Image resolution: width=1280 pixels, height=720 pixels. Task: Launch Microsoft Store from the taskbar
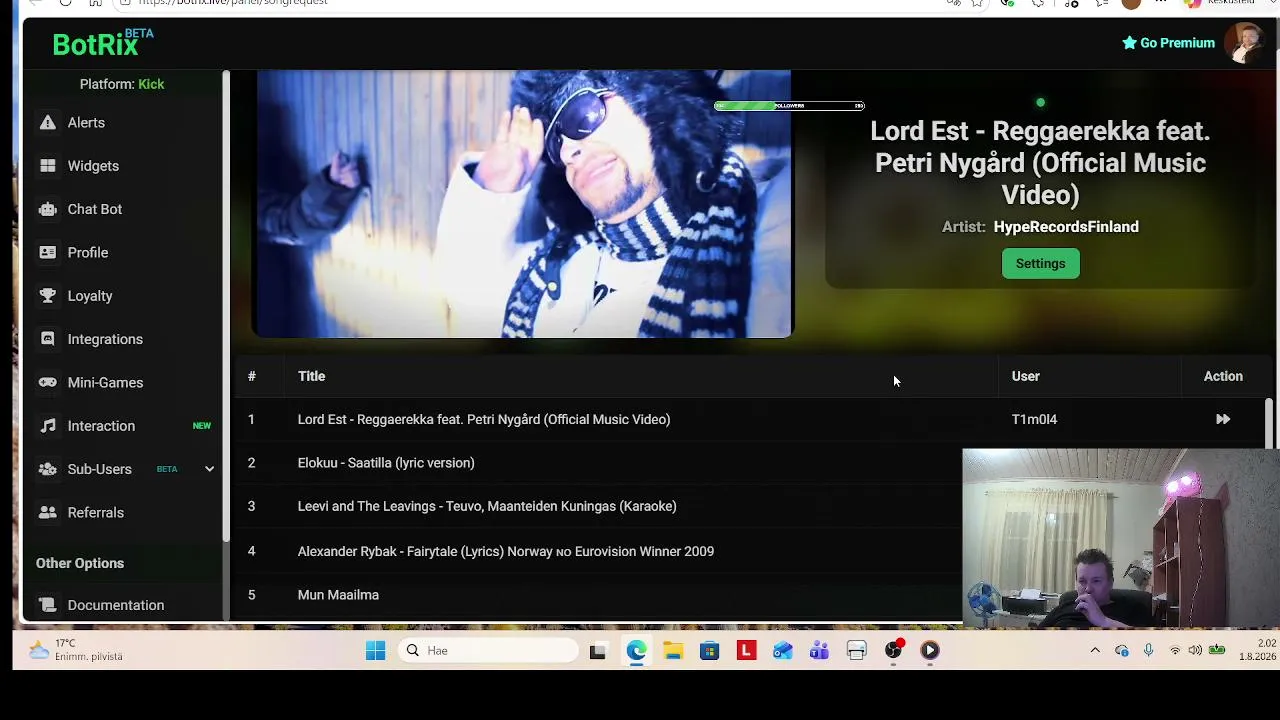pos(709,651)
